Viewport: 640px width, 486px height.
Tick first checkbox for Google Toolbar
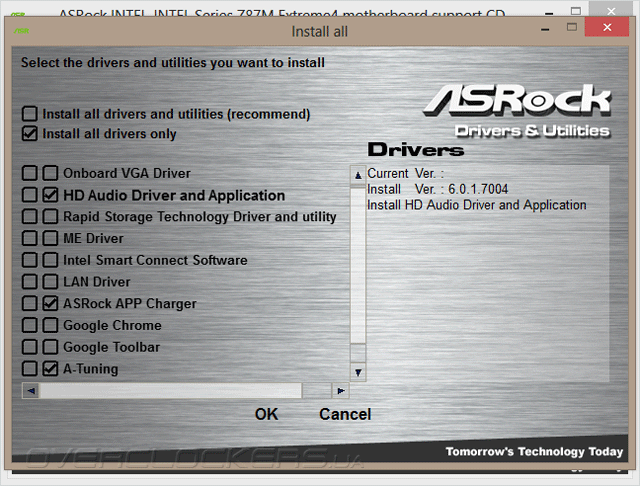tap(30, 347)
